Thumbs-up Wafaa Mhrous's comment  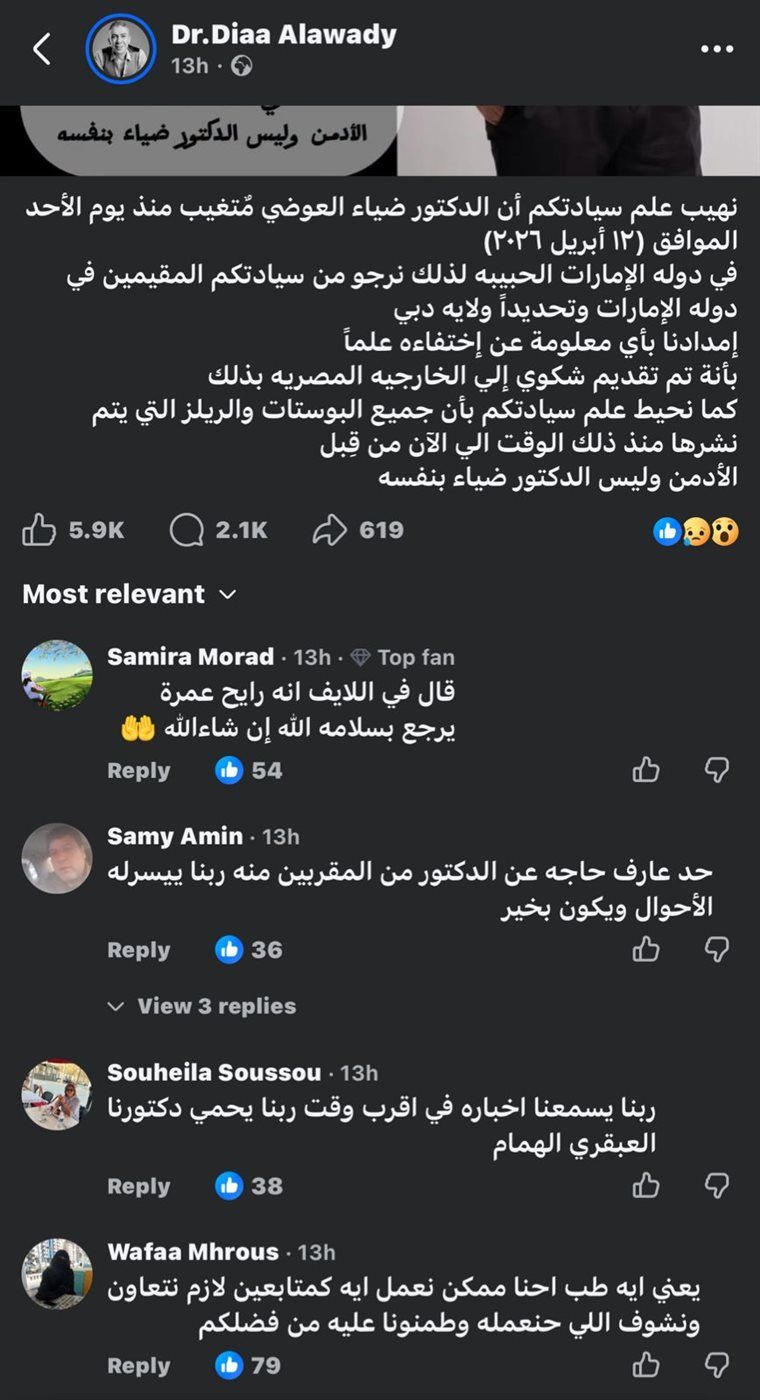coord(646,1365)
